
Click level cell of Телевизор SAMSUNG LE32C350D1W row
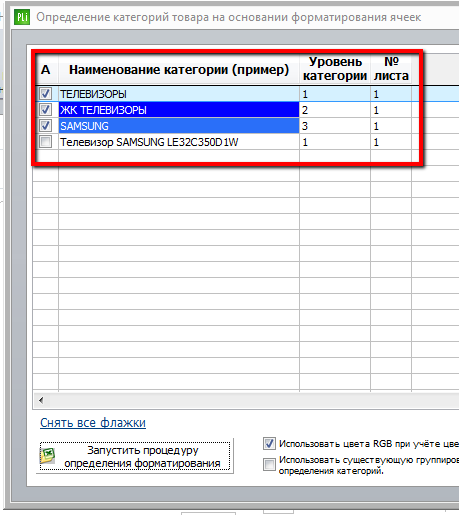335,142
